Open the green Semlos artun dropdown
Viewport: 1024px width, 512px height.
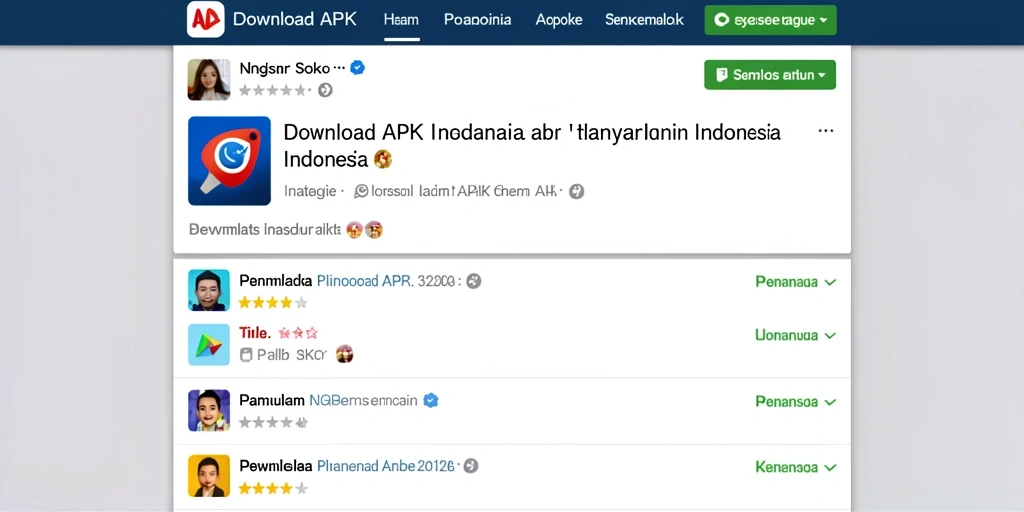(770, 75)
